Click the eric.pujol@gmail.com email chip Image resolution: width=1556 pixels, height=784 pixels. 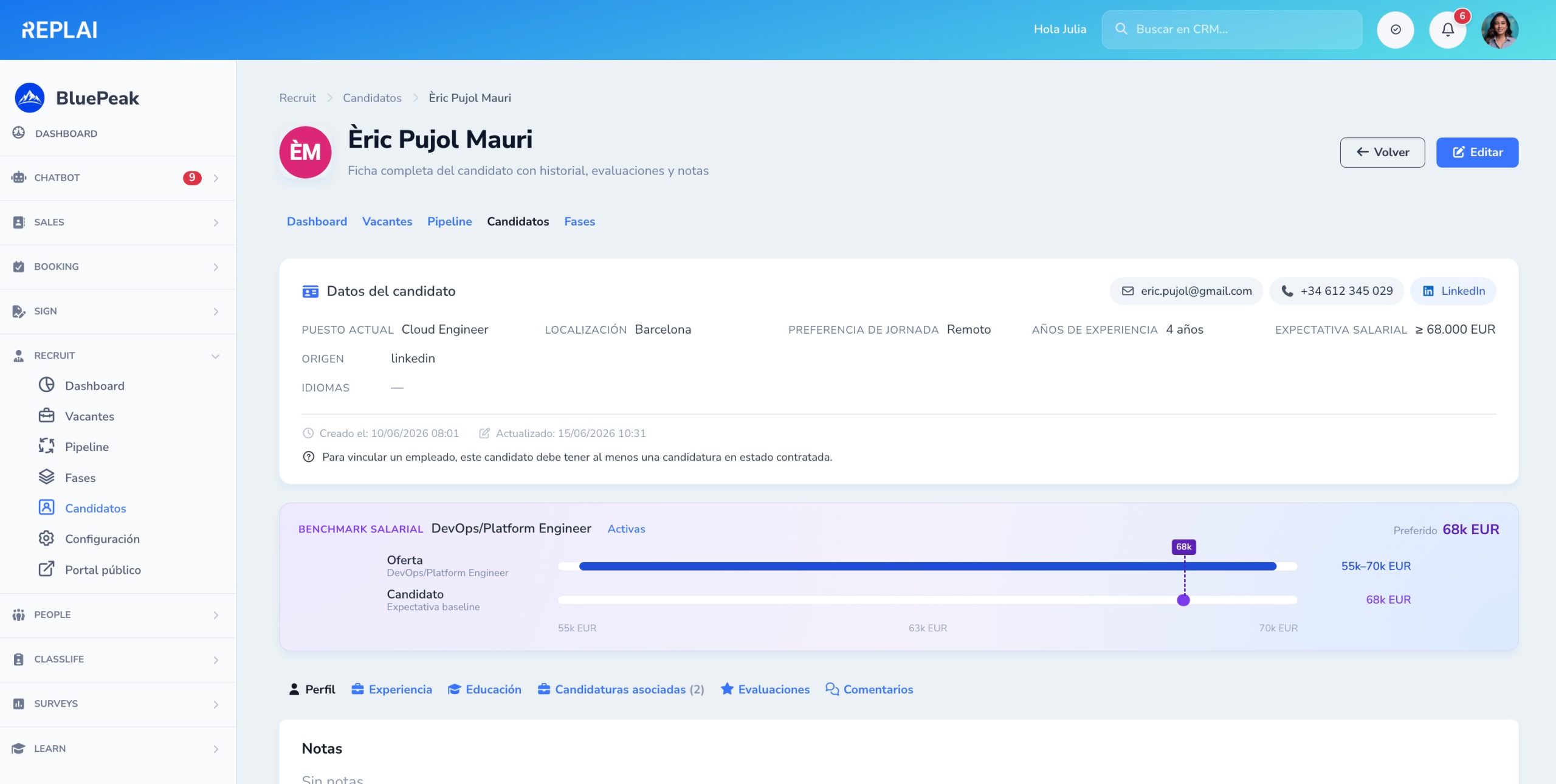tap(1186, 291)
